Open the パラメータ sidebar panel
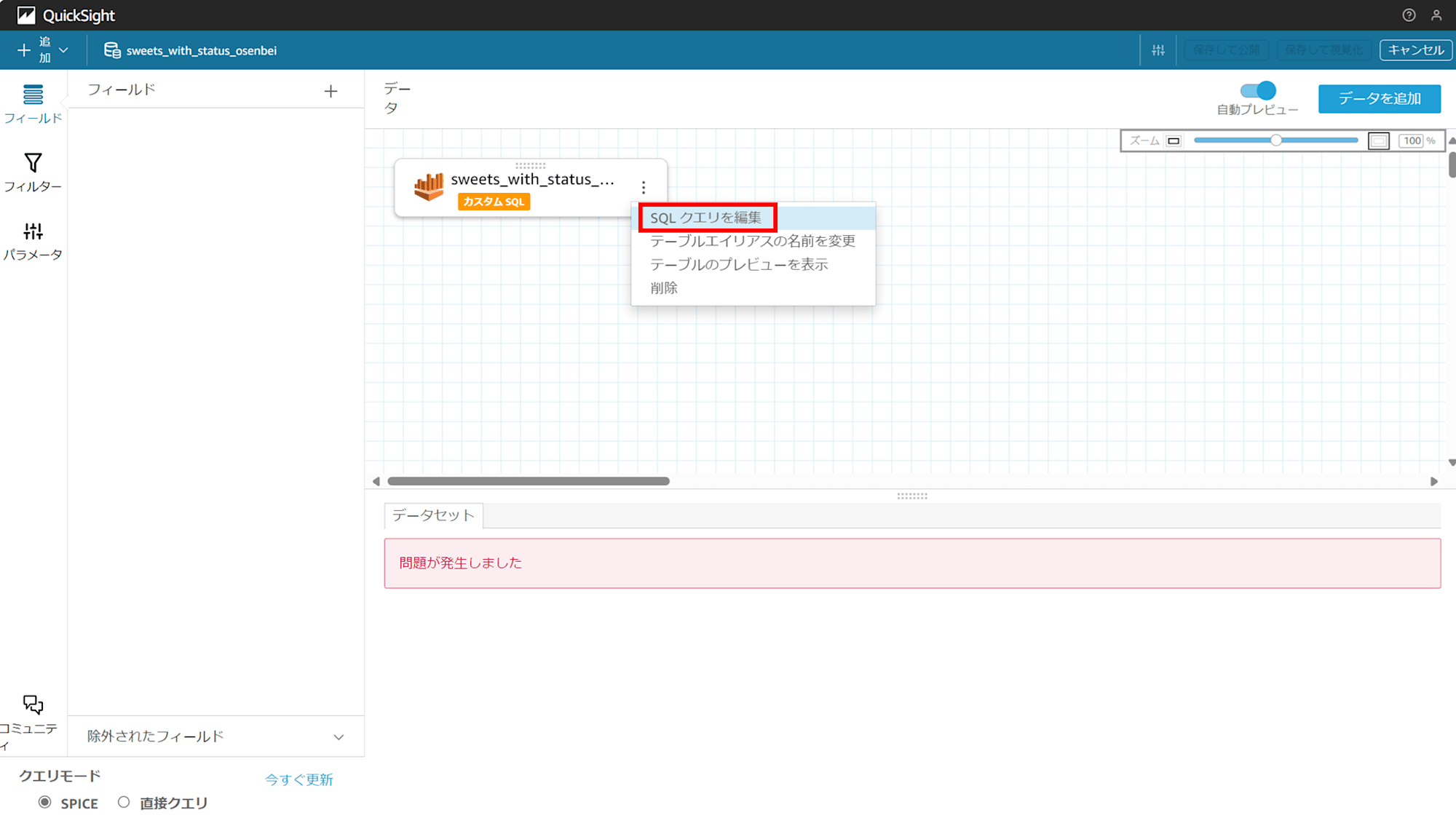The image size is (1456, 834). [x=33, y=241]
